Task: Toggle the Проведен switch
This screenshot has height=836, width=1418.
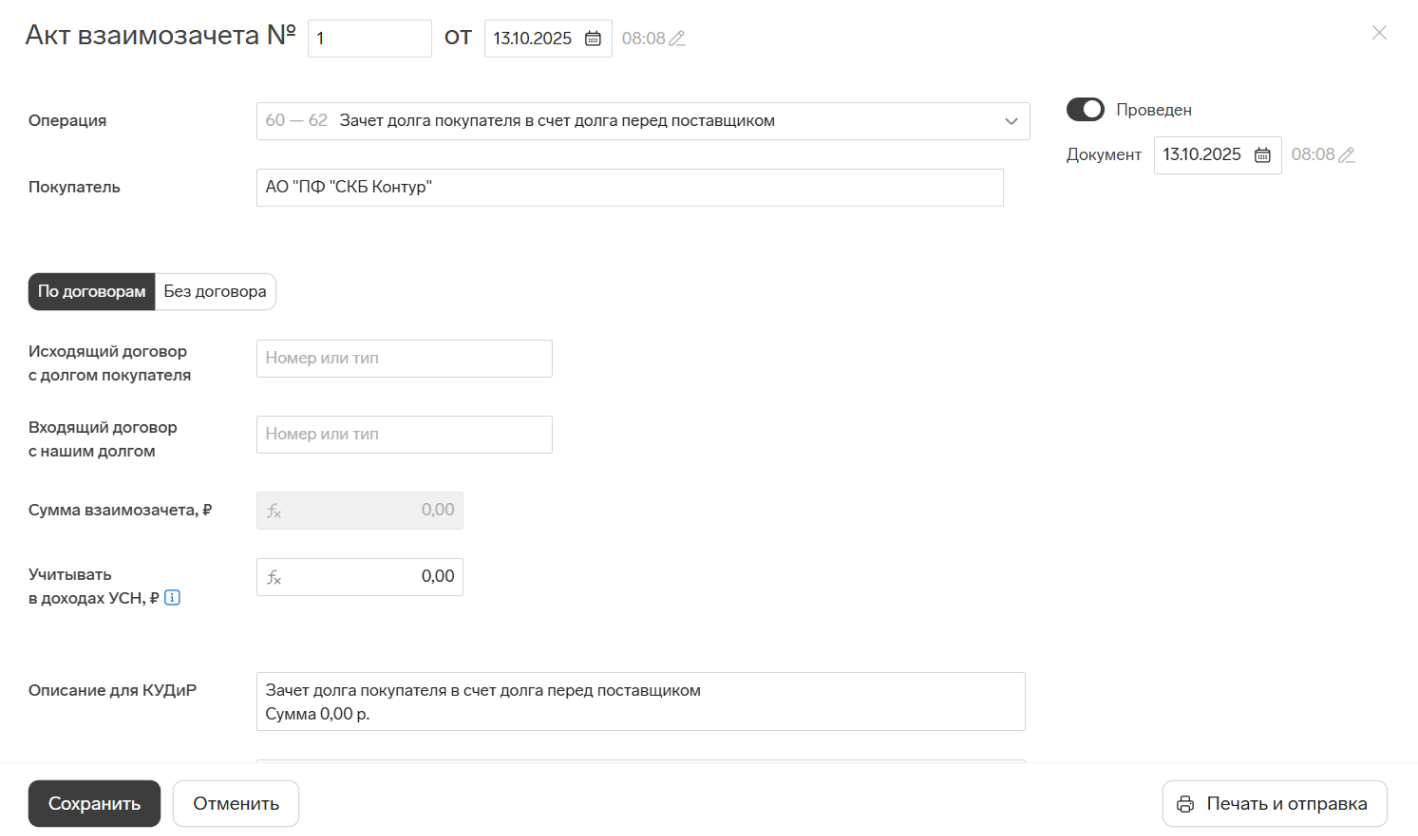Action: tap(1085, 110)
